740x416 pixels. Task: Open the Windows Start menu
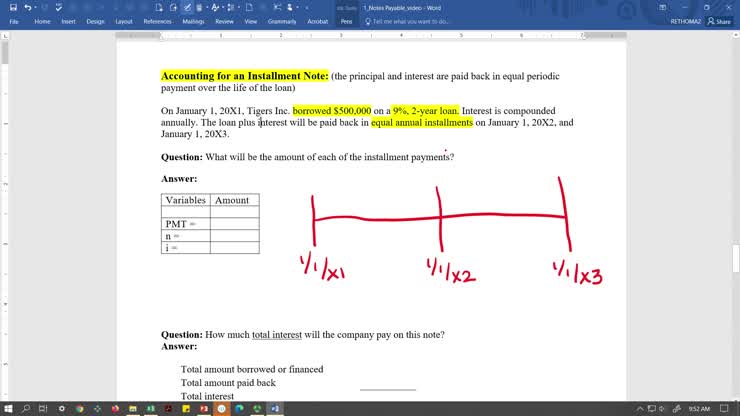tap(9, 408)
